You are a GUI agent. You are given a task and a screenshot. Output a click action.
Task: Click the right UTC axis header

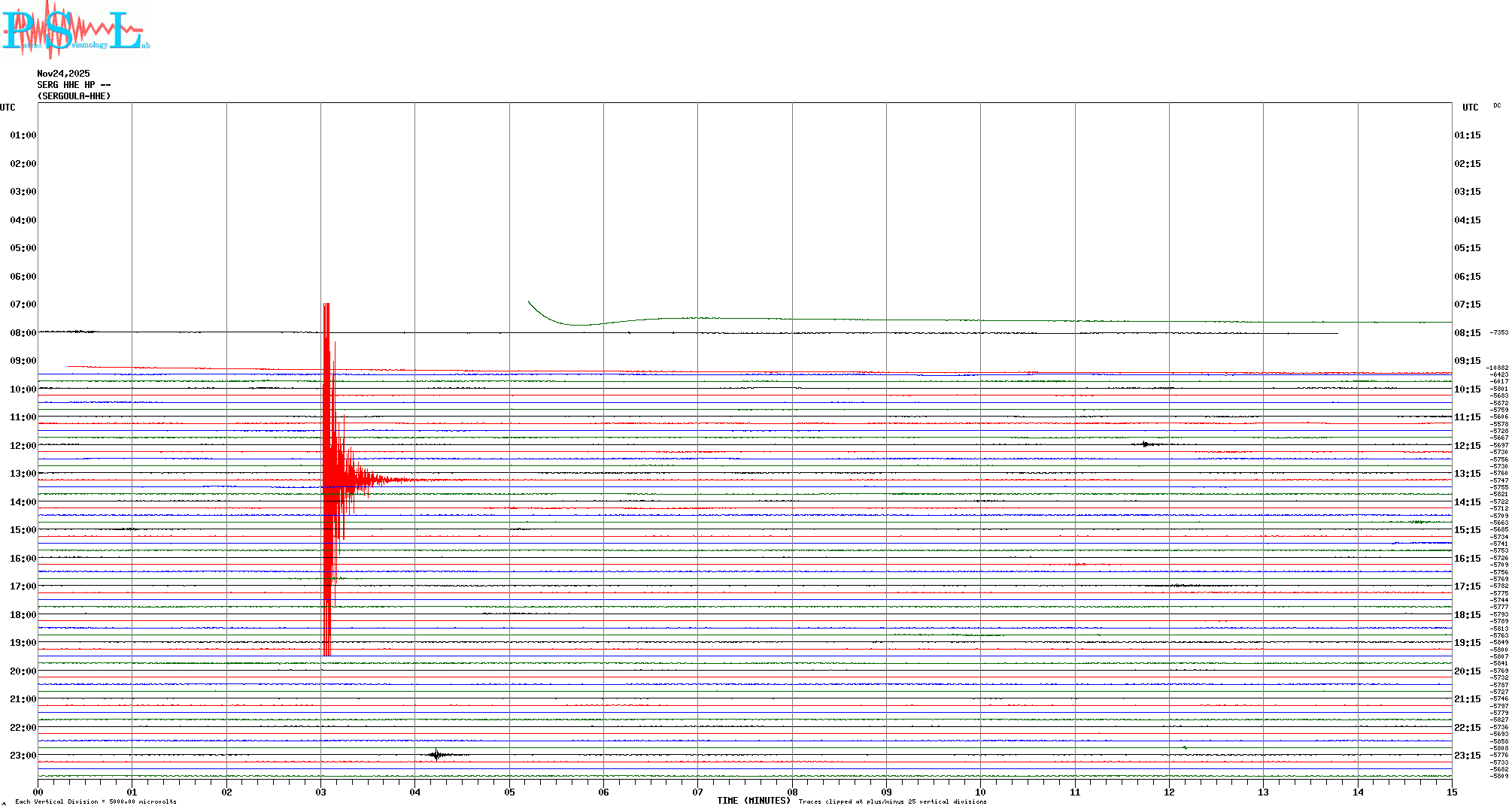1470,108
